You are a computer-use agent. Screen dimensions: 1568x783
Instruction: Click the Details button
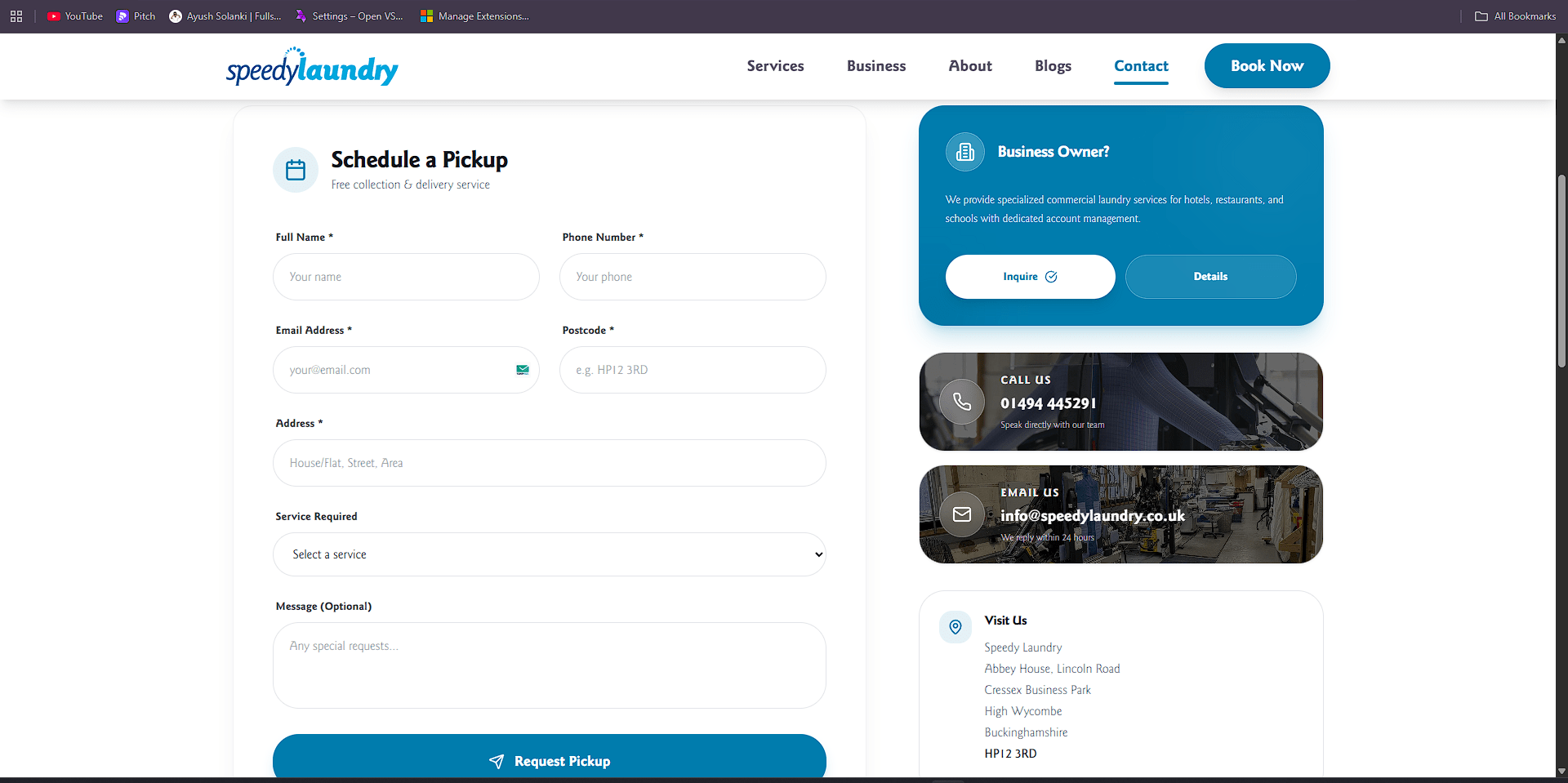1210,277
